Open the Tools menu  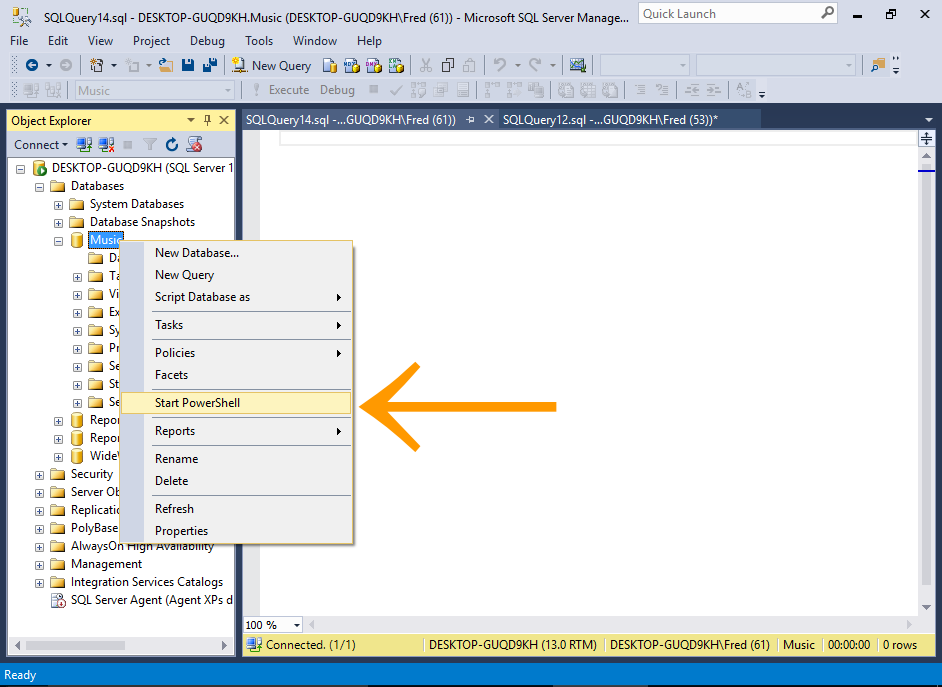tap(258, 41)
